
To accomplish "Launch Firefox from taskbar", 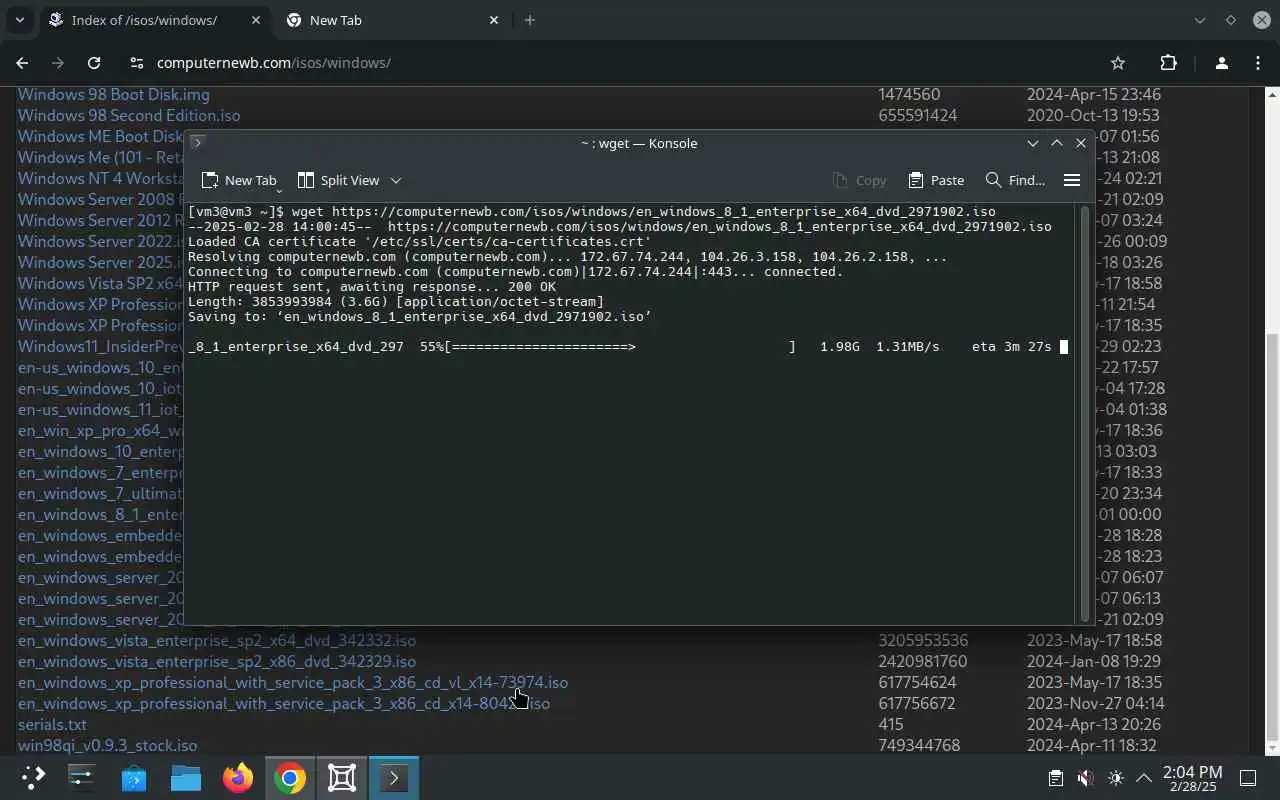I will pos(238,778).
